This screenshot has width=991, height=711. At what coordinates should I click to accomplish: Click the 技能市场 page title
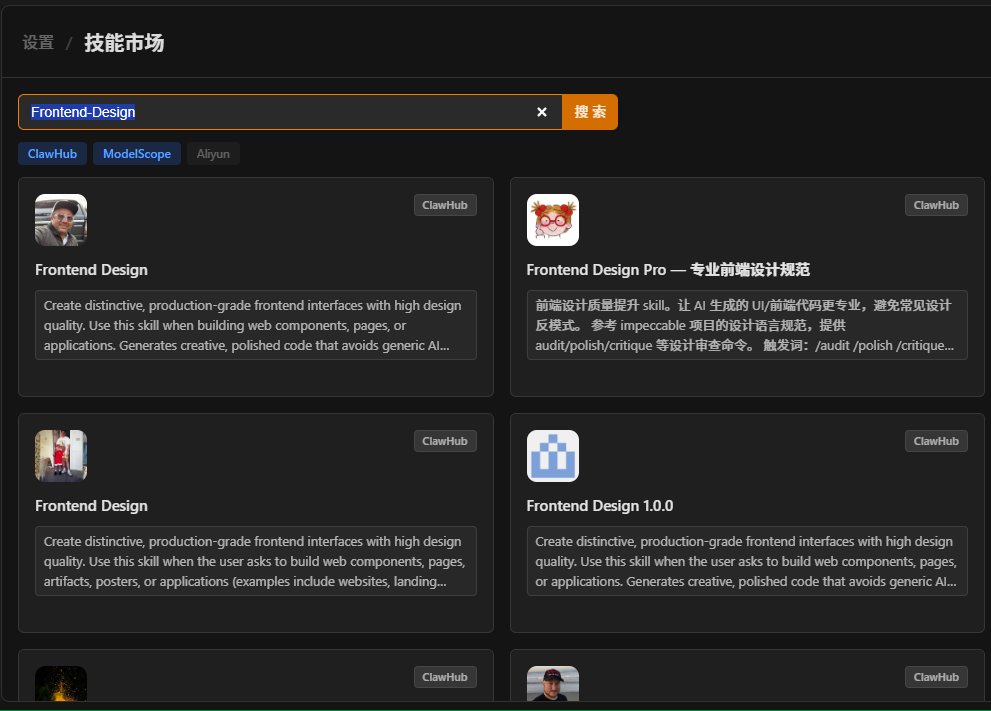(x=125, y=42)
